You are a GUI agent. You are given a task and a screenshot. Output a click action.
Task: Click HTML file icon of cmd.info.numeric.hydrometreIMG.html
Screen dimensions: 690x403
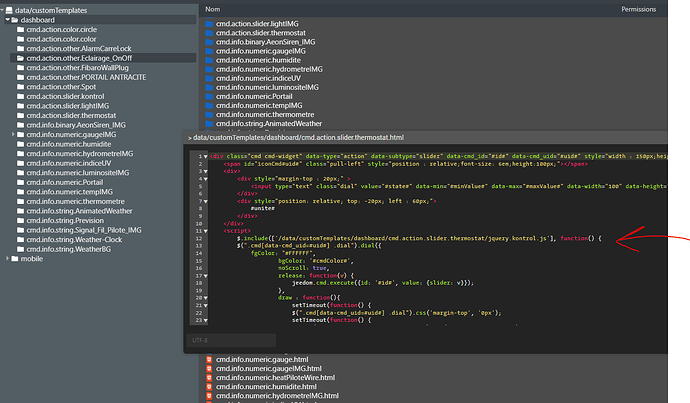click(x=209, y=396)
